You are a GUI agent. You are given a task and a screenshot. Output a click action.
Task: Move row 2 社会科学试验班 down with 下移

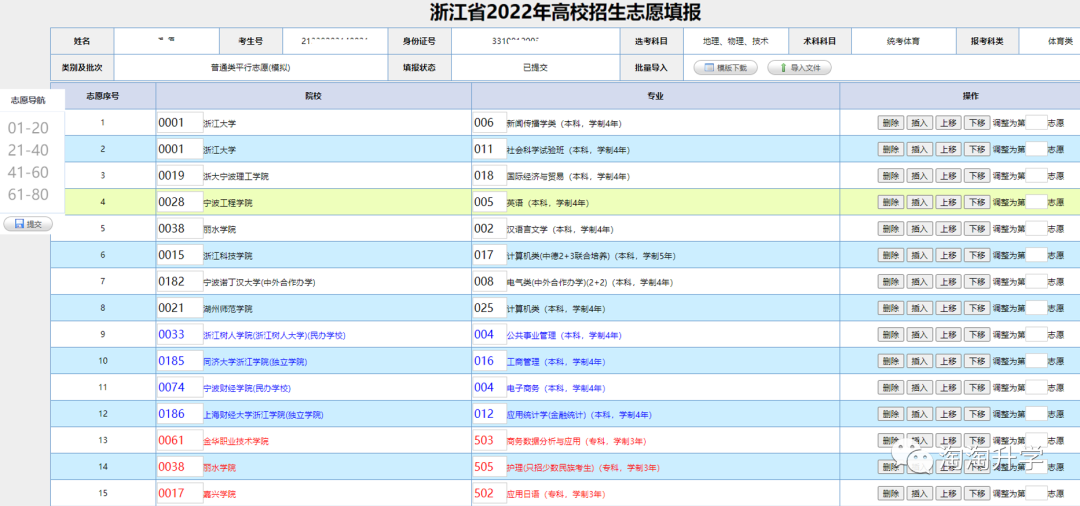(977, 149)
